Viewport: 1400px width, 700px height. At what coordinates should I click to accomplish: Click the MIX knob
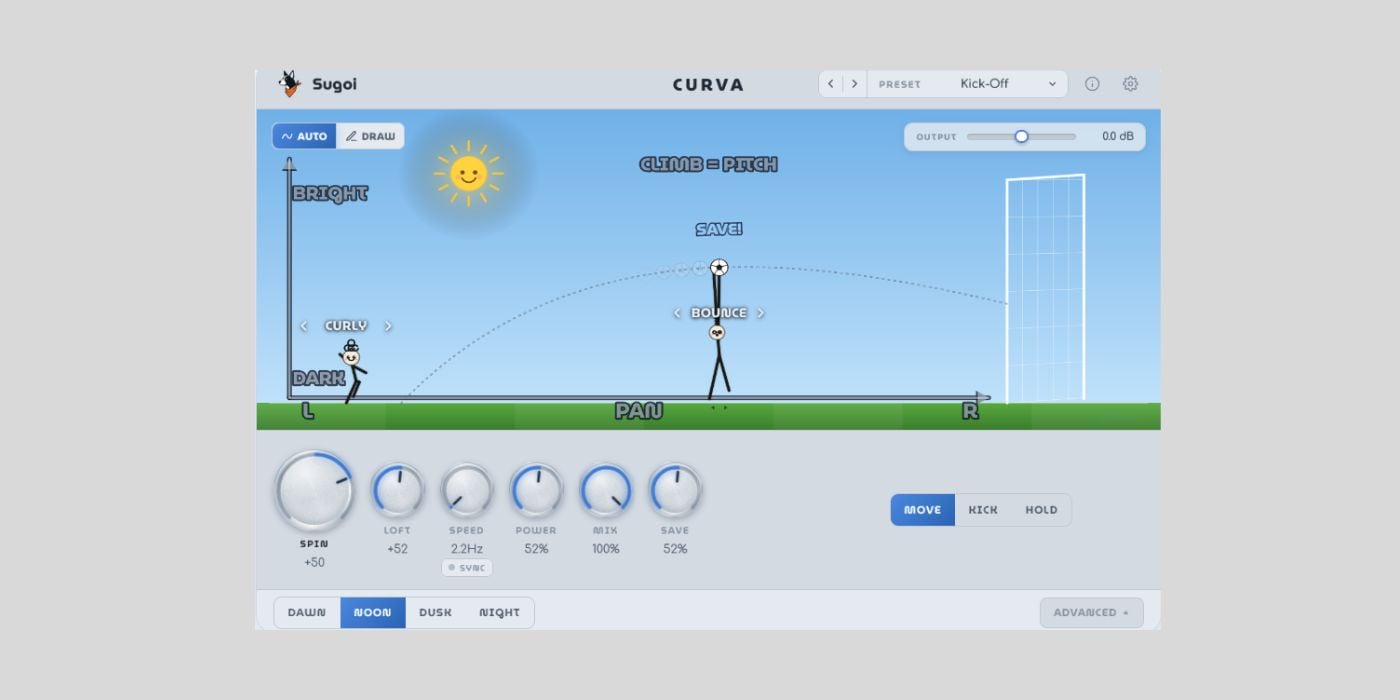(606, 490)
